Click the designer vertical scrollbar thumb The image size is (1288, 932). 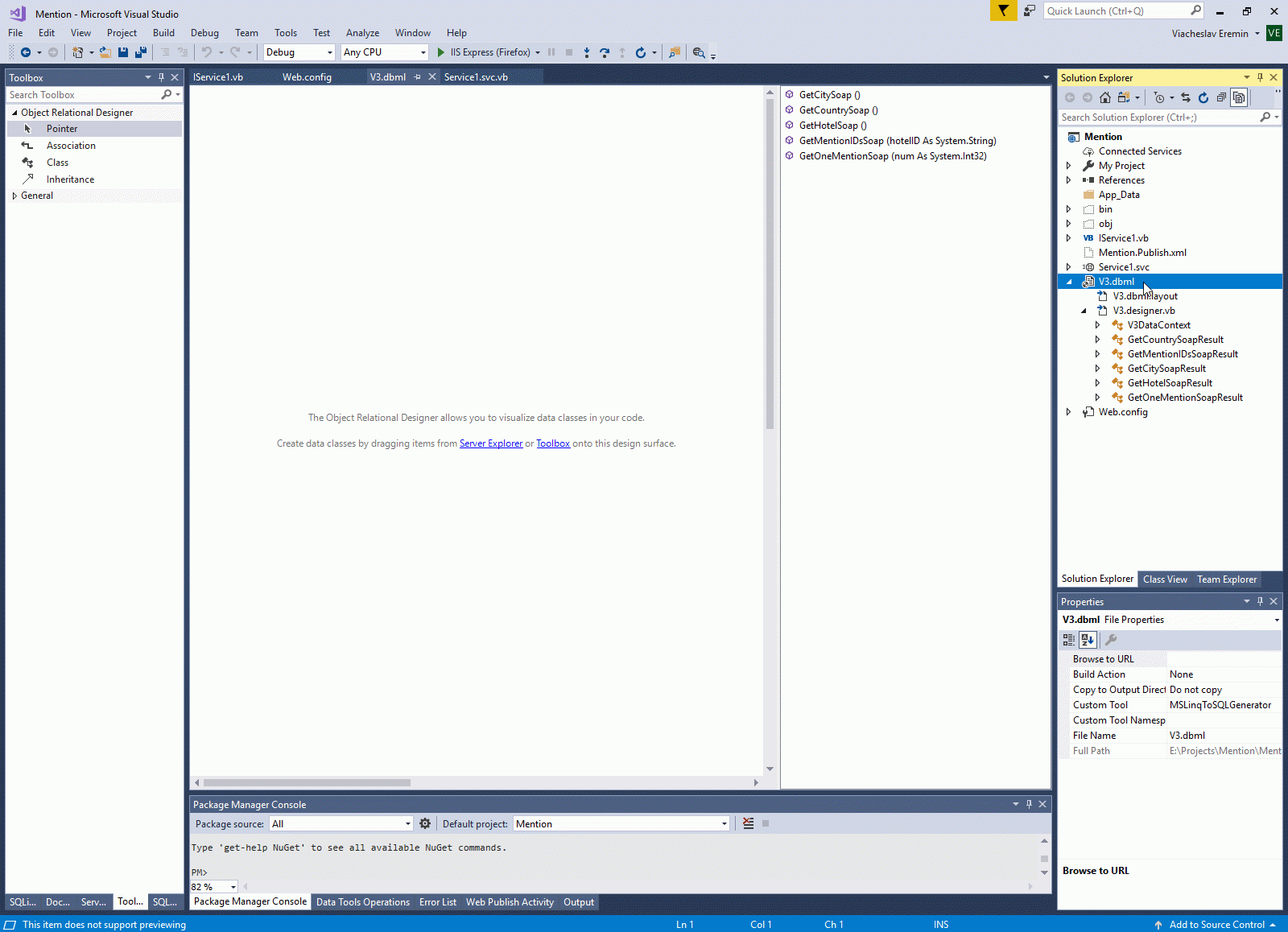tap(770, 264)
